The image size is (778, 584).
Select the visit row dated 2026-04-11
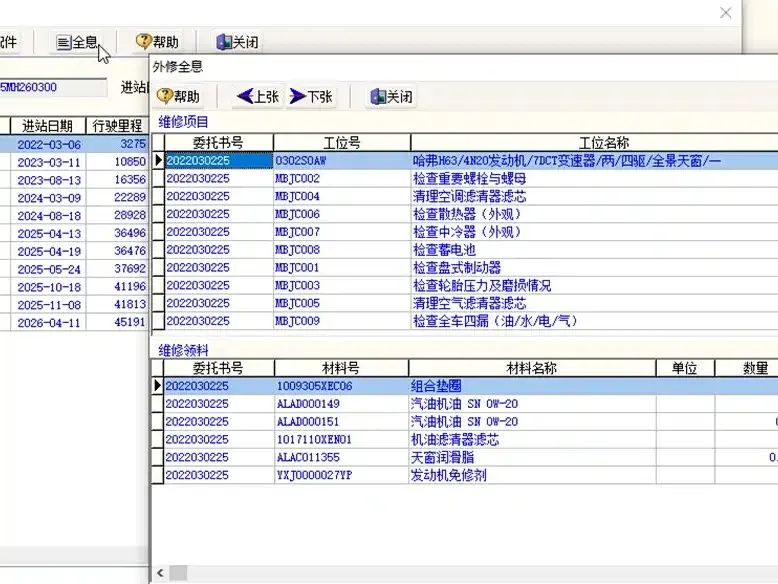[x=74, y=323]
